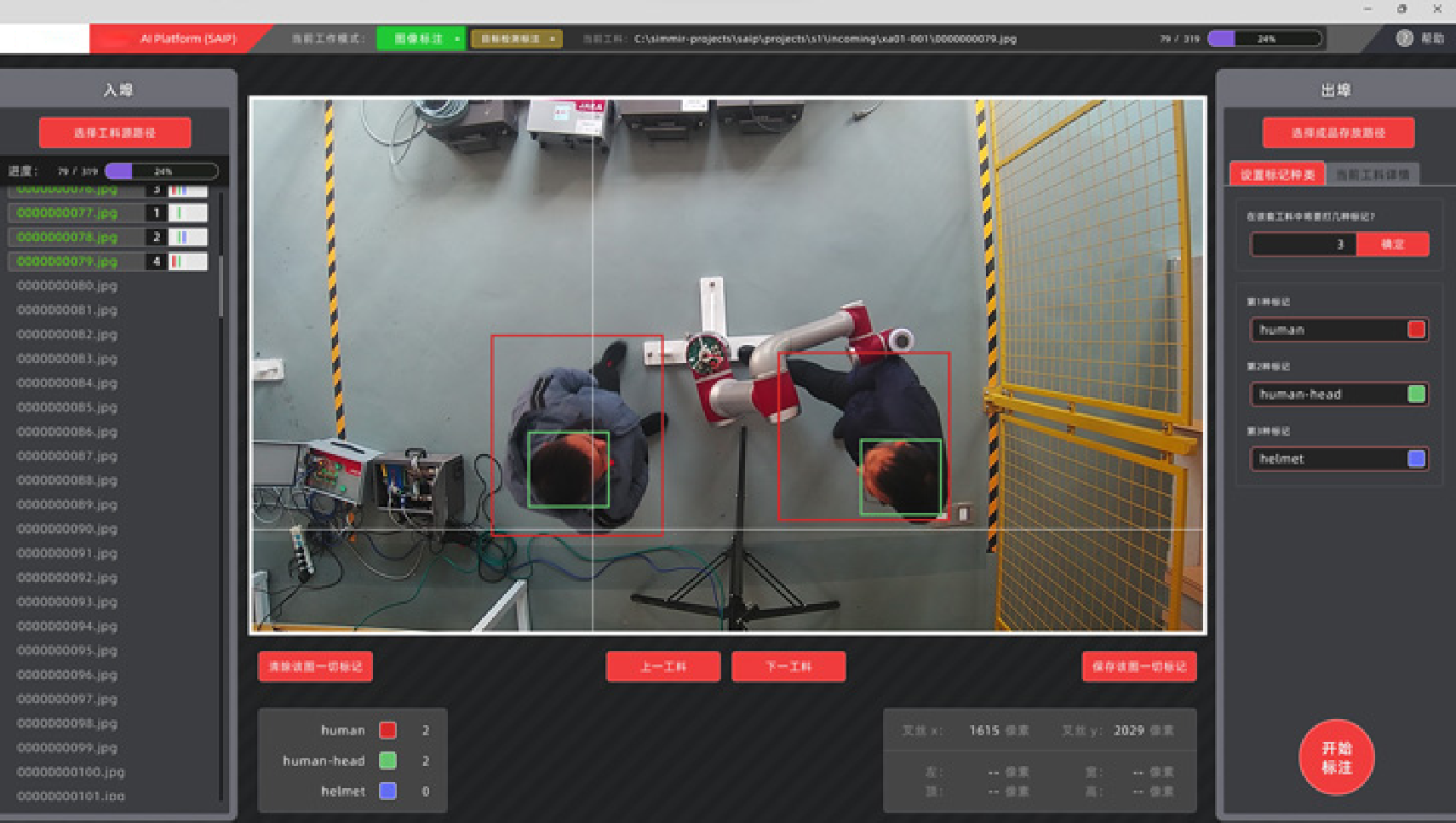Select file 0000000077.jpg in the list
Screen dimensions: 1456x823
67,213
